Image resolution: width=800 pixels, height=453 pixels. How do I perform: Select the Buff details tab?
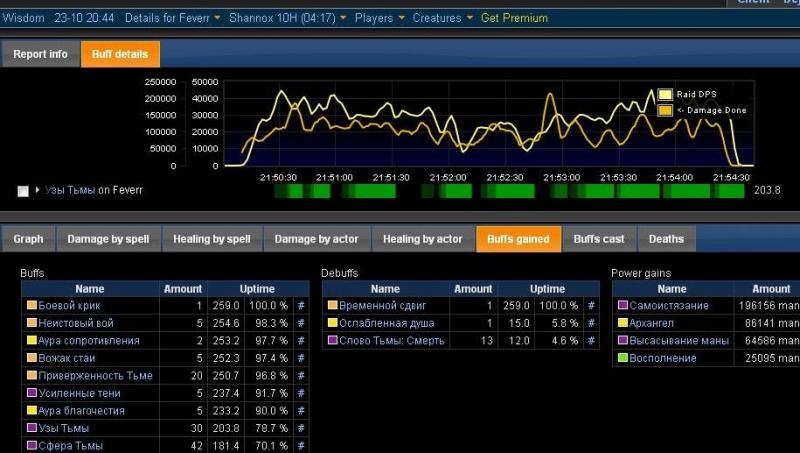click(120, 54)
